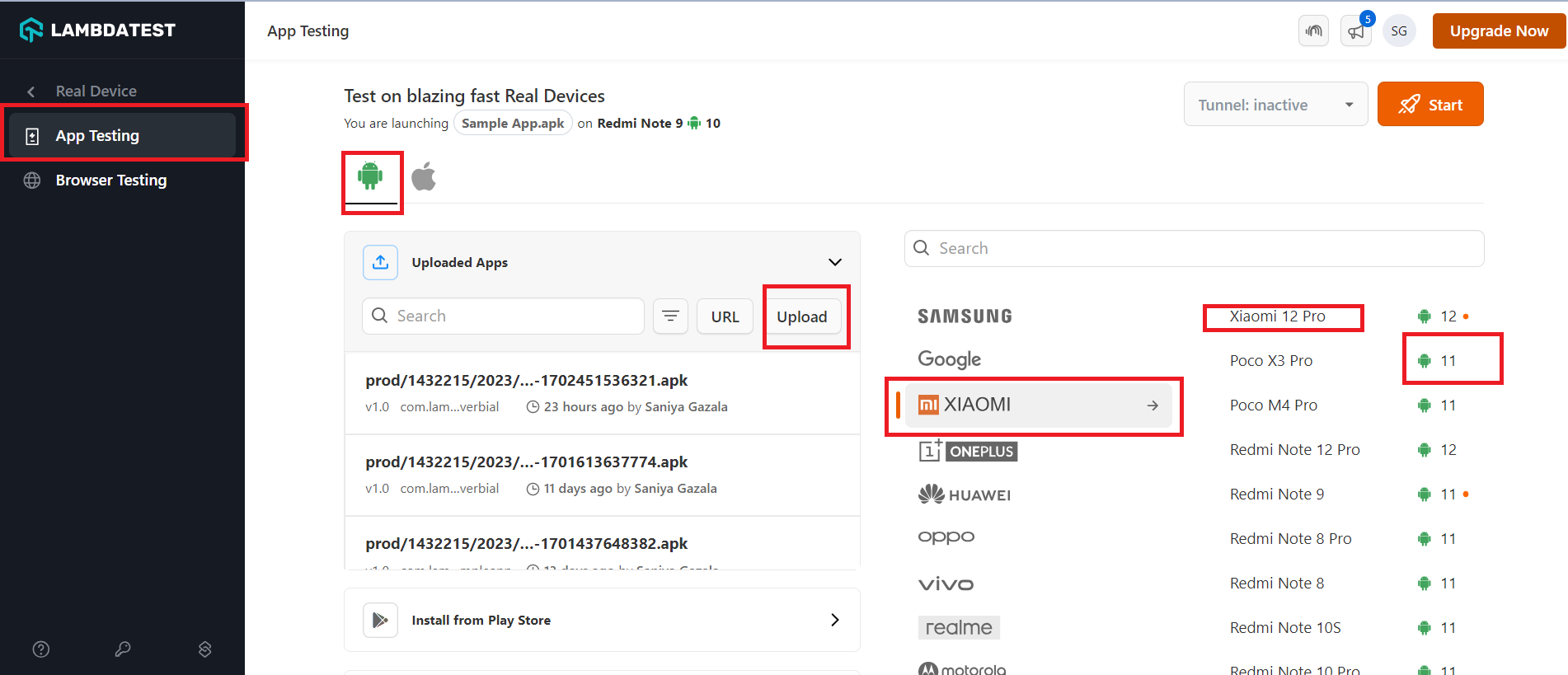Image resolution: width=1568 pixels, height=675 pixels.
Task: Expand Install from Play Store
Action: pos(834,620)
